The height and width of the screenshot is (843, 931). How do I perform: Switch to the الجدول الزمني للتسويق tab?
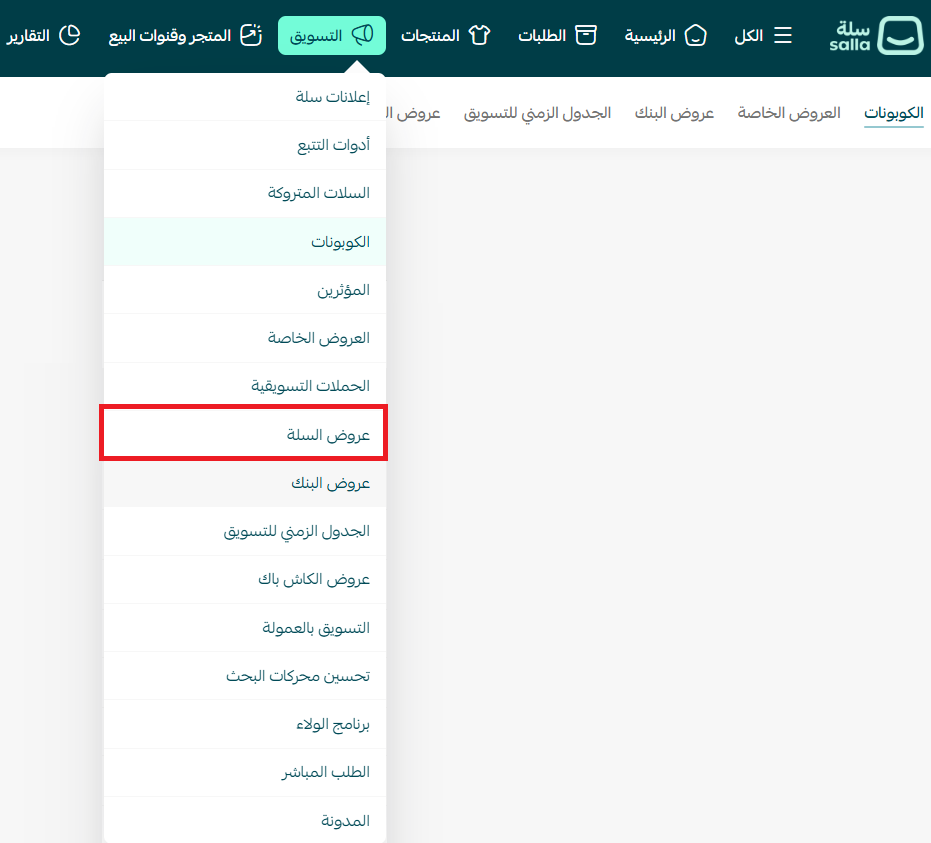[537, 113]
